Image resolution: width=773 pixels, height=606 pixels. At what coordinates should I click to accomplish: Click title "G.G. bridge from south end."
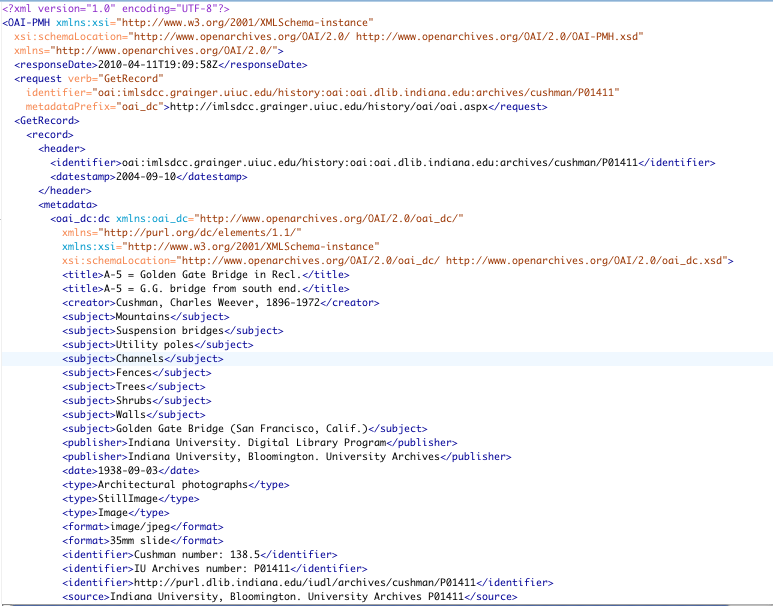(x=206, y=288)
